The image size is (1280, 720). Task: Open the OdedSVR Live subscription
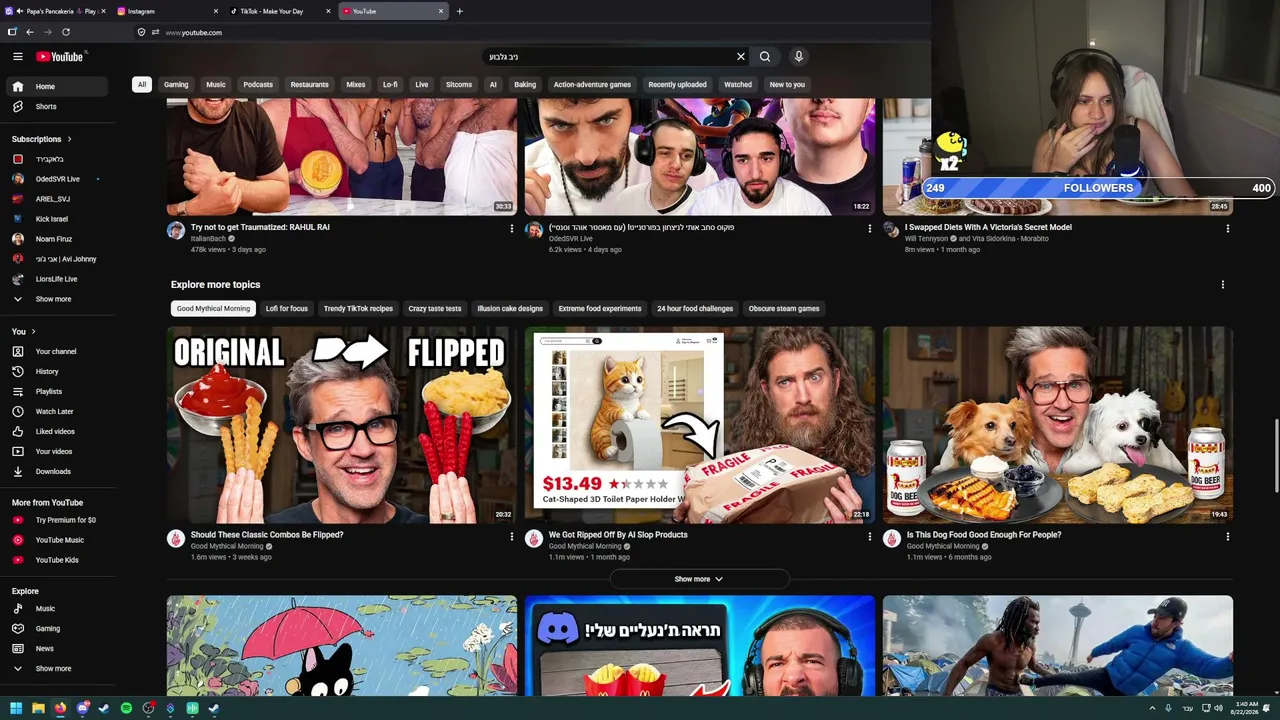[58, 179]
